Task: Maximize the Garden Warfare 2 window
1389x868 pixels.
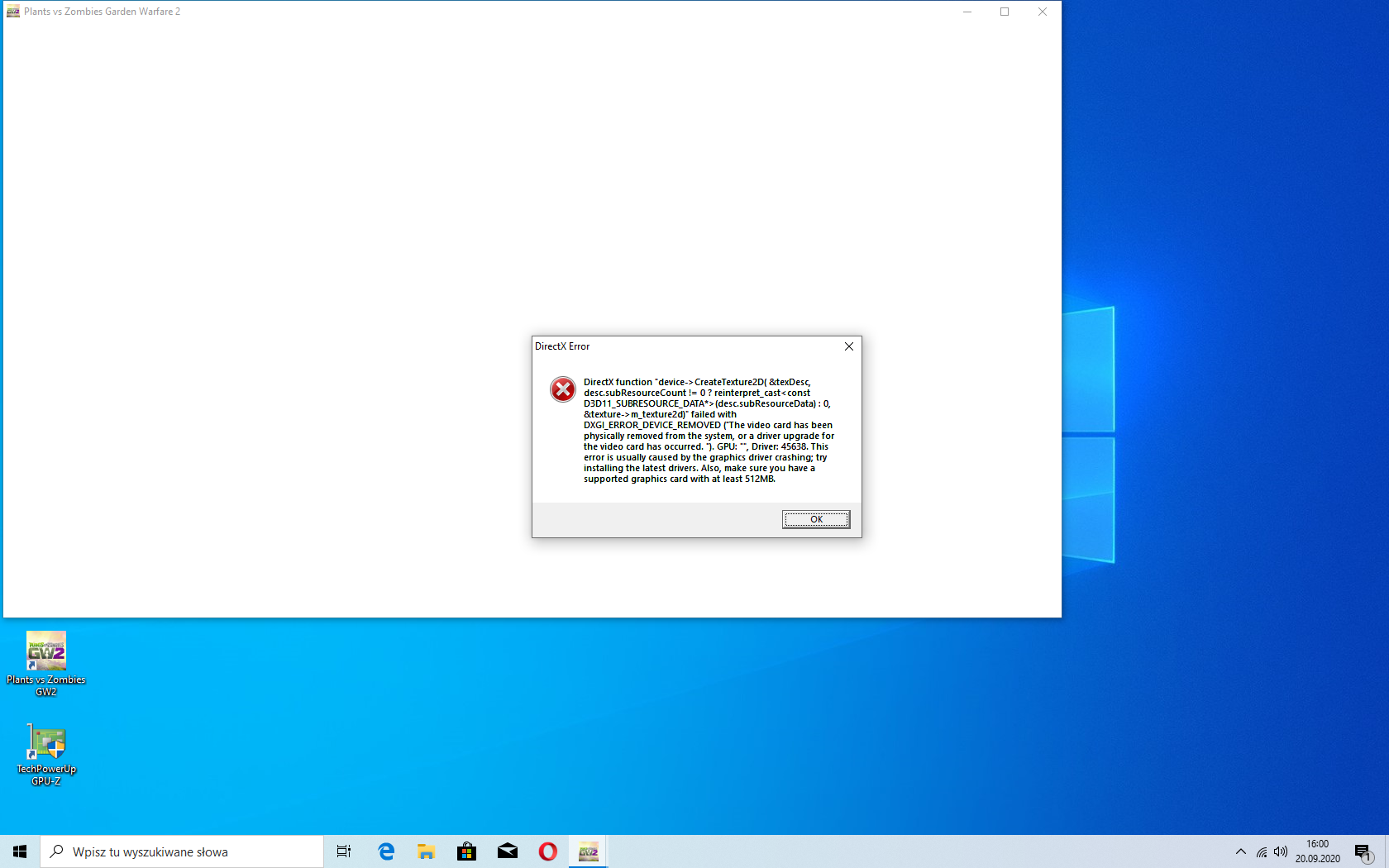Action: pos(1005,12)
